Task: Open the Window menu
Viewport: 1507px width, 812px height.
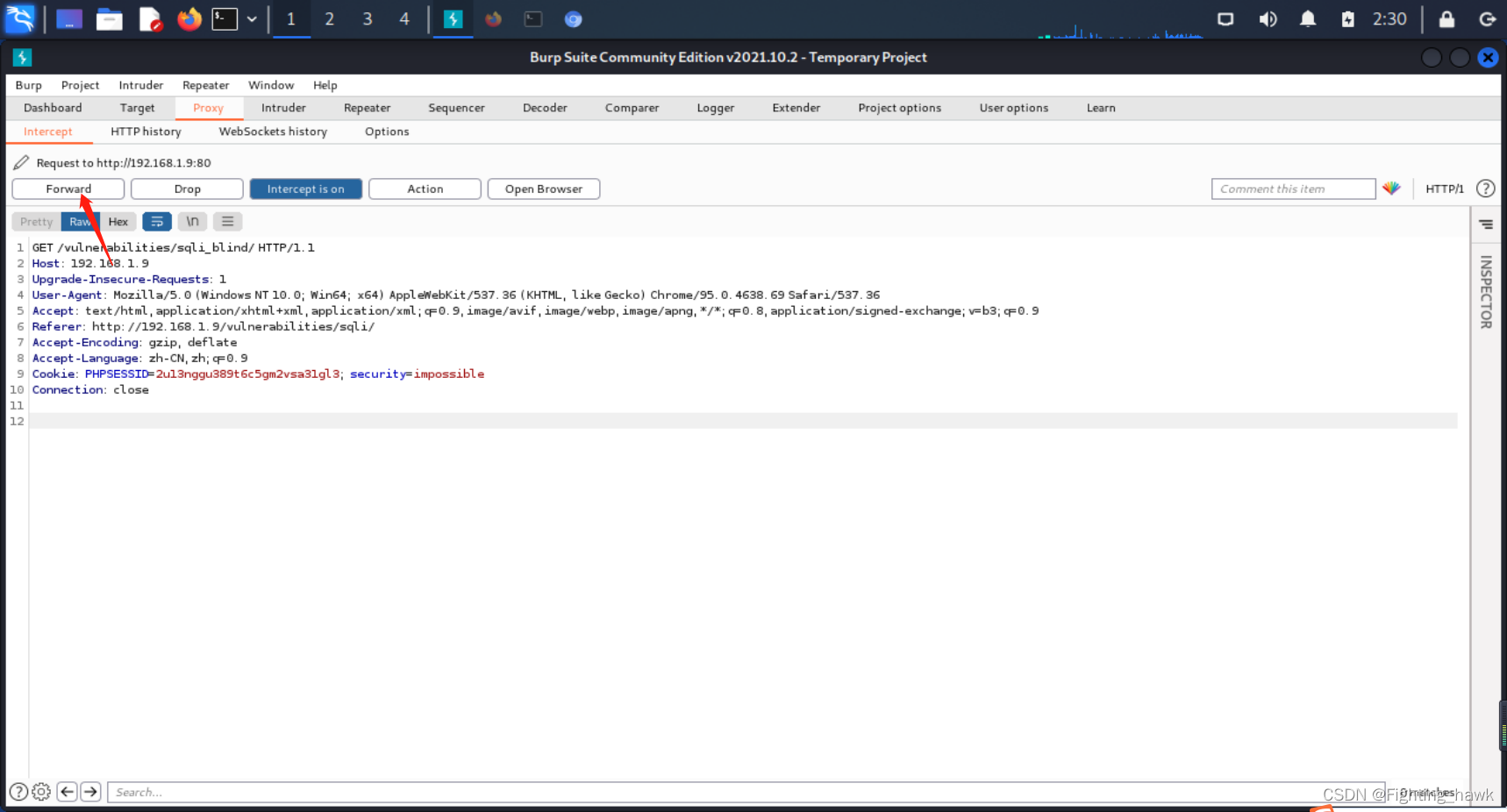Action: tap(271, 85)
